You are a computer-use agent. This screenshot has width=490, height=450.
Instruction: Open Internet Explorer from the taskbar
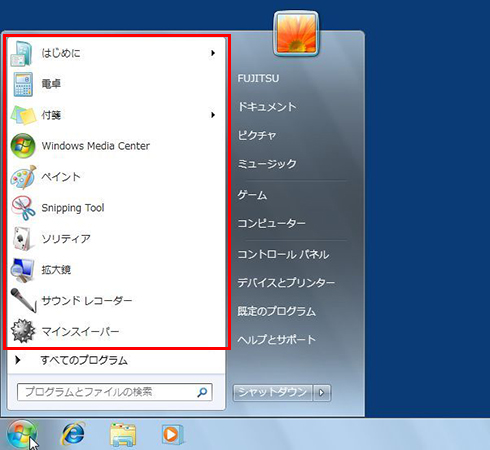(73, 434)
